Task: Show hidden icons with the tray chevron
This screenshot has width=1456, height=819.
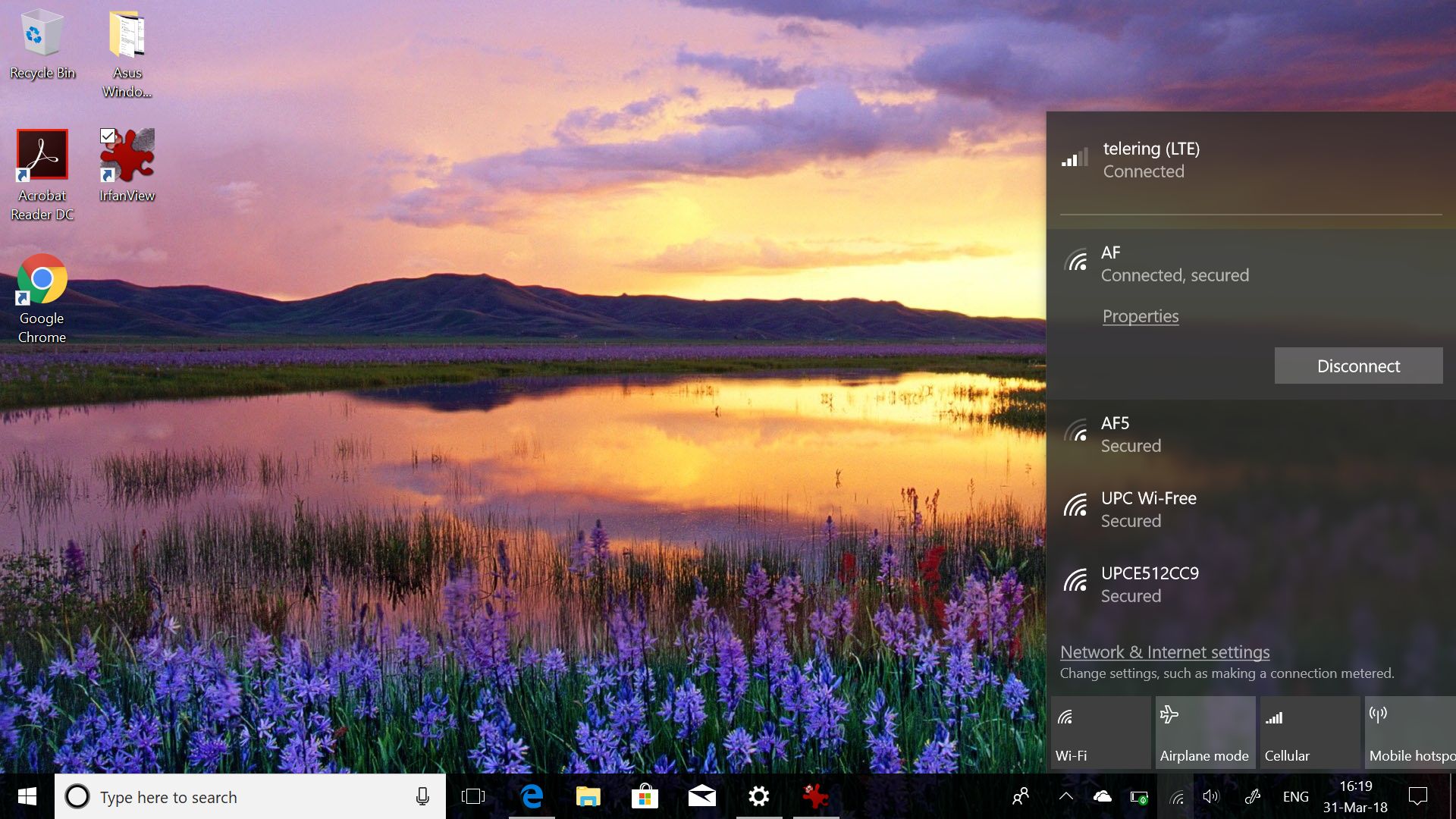Action: coord(1065,796)
